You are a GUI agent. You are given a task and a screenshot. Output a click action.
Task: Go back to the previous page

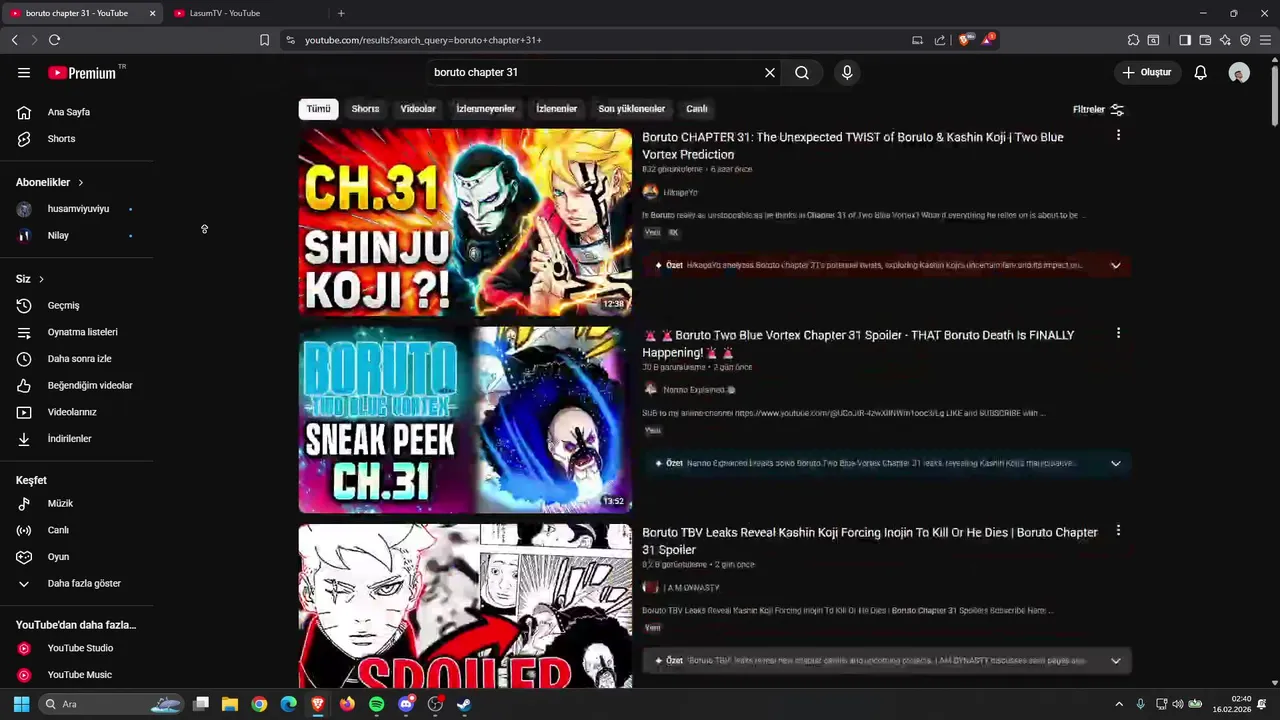[14, 40]
